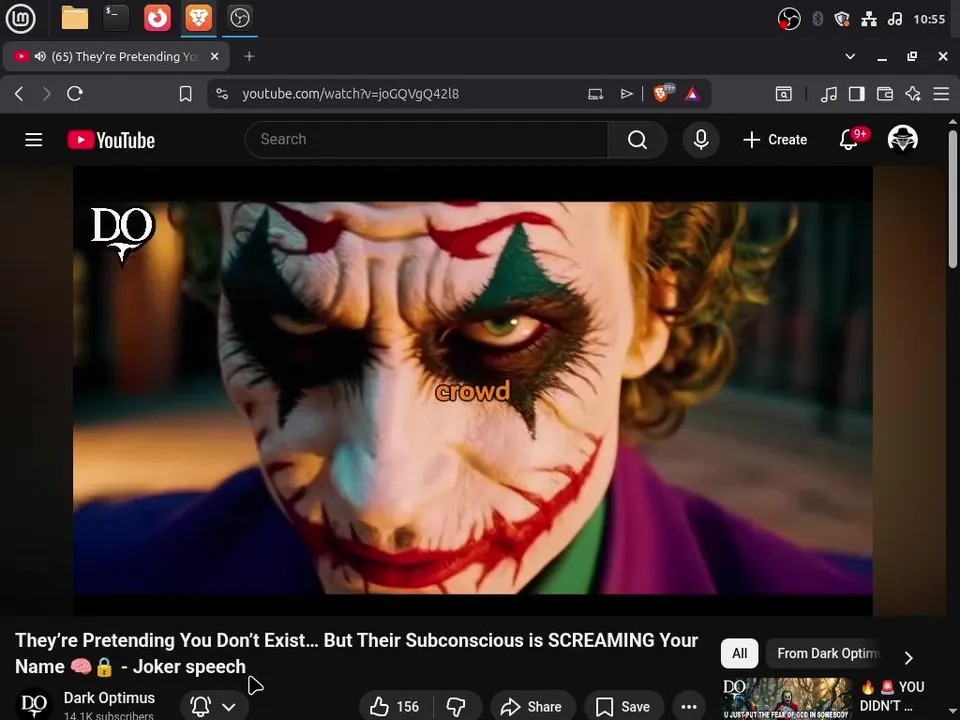Switch to the Brave browser taskbar icon
The width and height of the screenshot is (960, 720).
199,18
